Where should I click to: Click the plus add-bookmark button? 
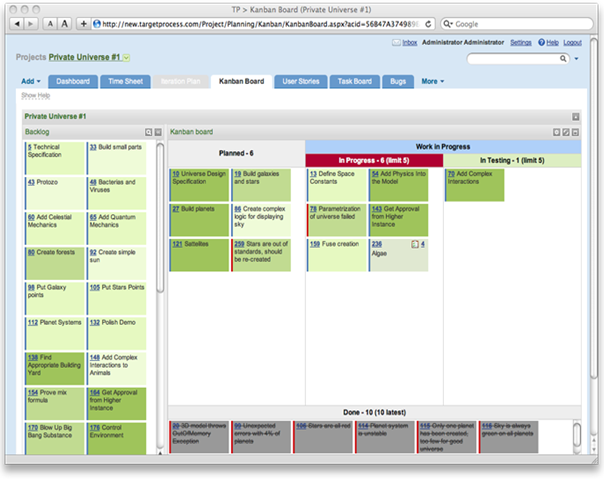[83, 24]
